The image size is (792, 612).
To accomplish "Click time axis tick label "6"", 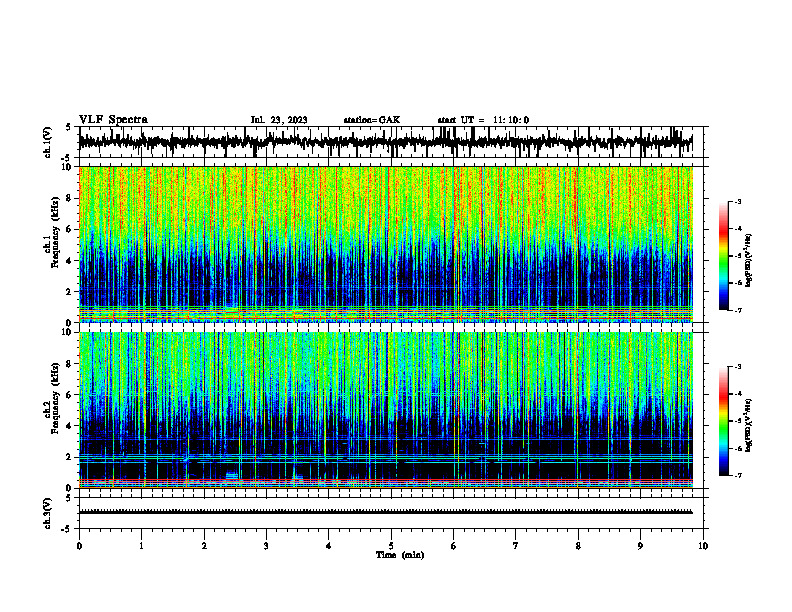I will click(454, 546).
